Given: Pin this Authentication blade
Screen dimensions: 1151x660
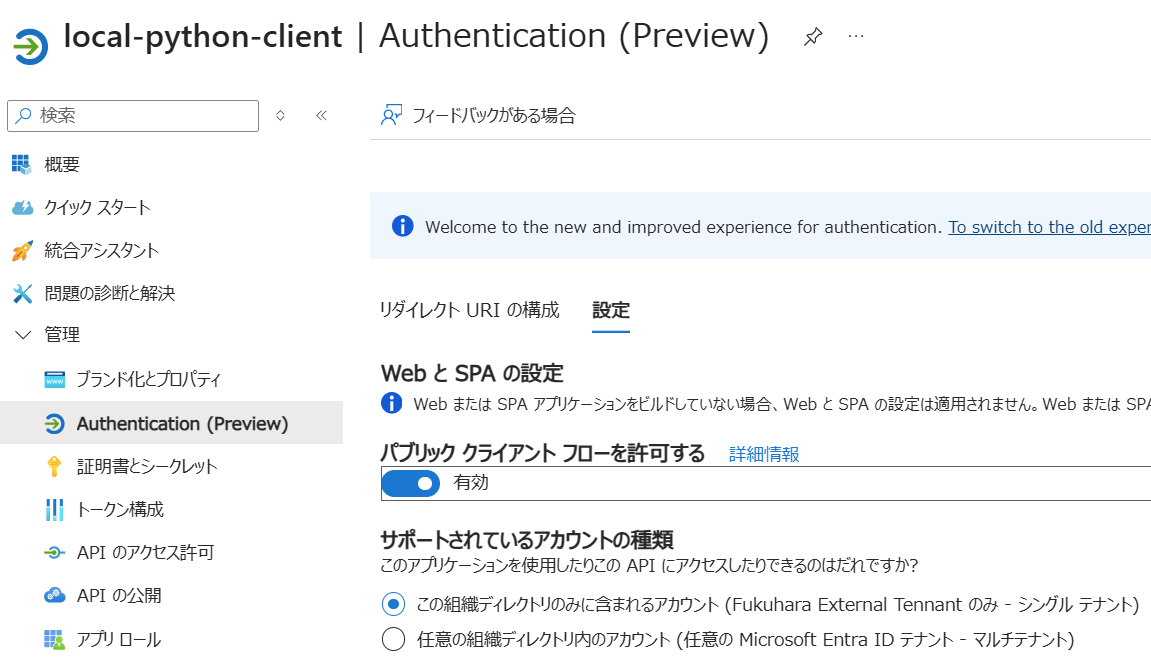Looking at the screenshot, I should pos(813,37).
